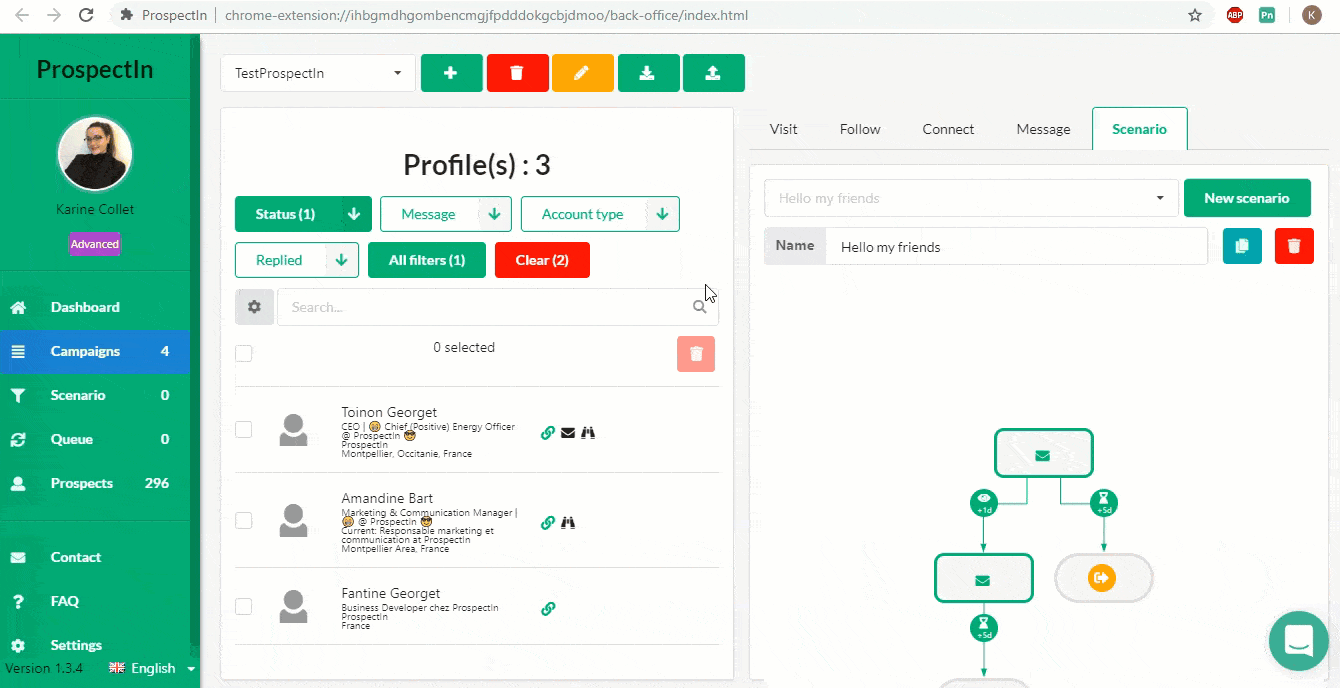Switch to the Scenario tab
The image size is (1340, 688).
(x=1139, y=129)
